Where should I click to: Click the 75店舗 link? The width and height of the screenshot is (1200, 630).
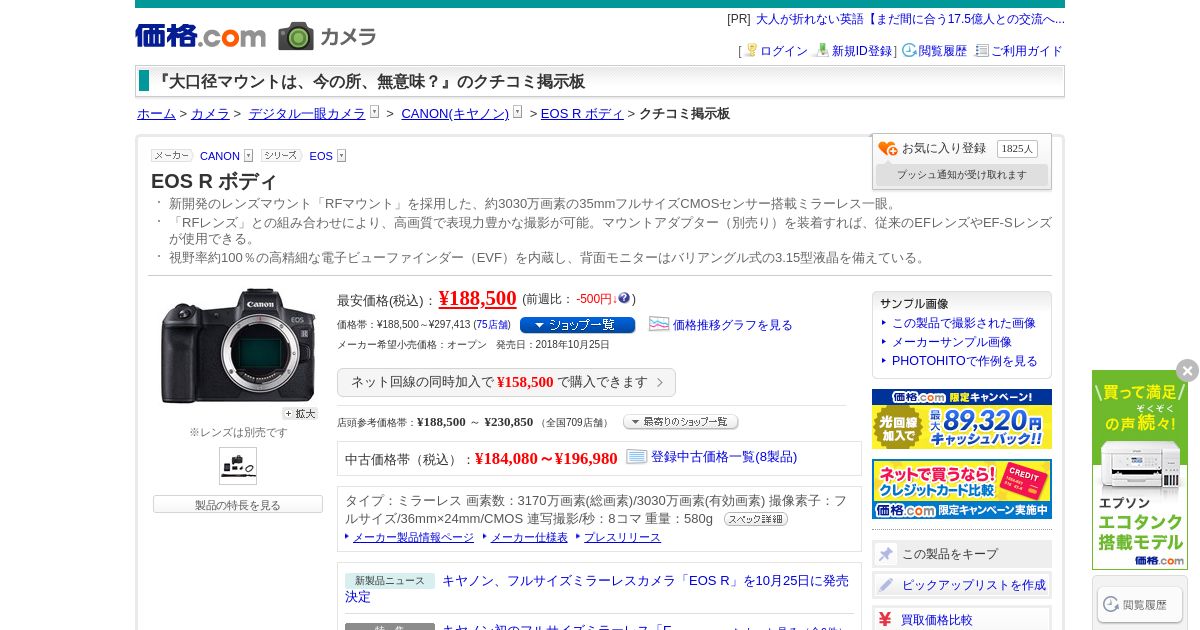point(492,325)
